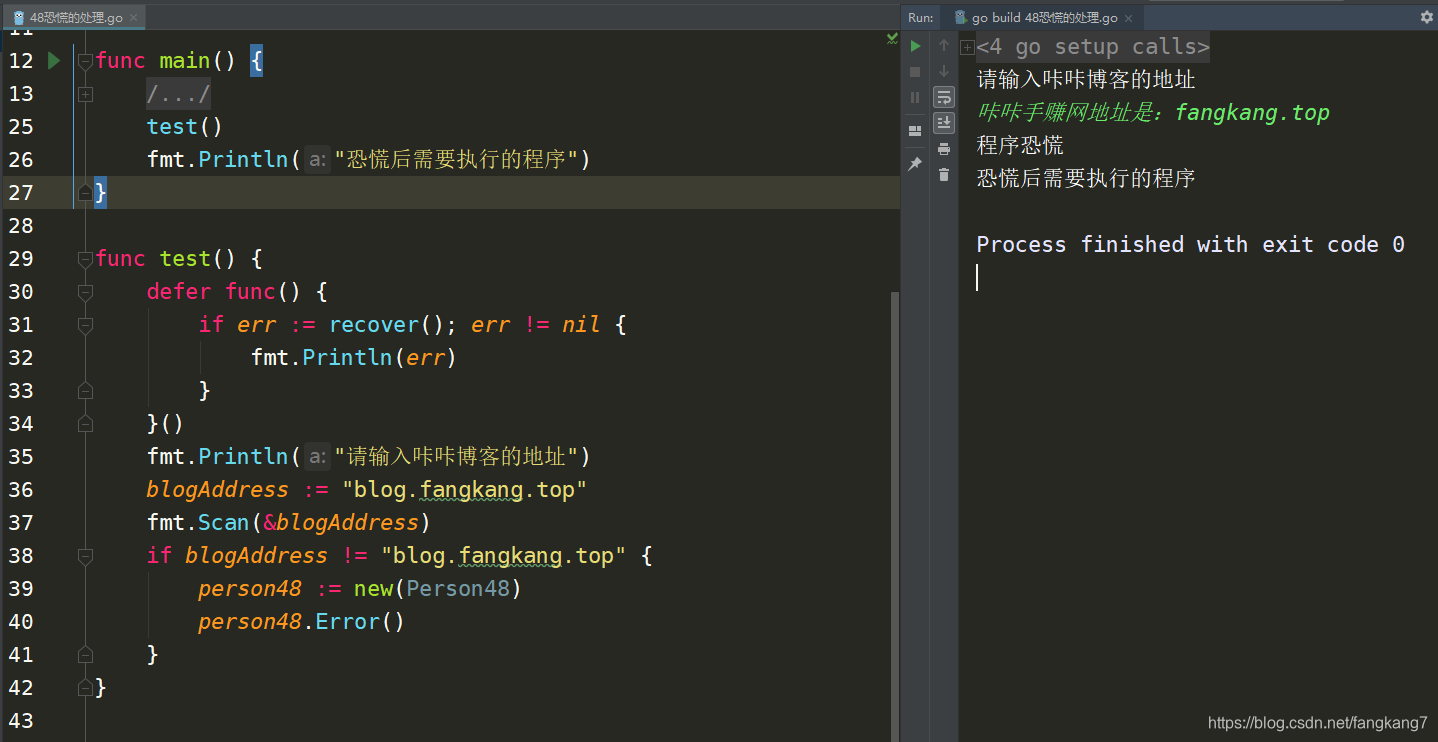Click the blogAddress variable declaration on line 36
Image resolution: width=1438 pixels, height=742 pixels.
pos(217,490)
